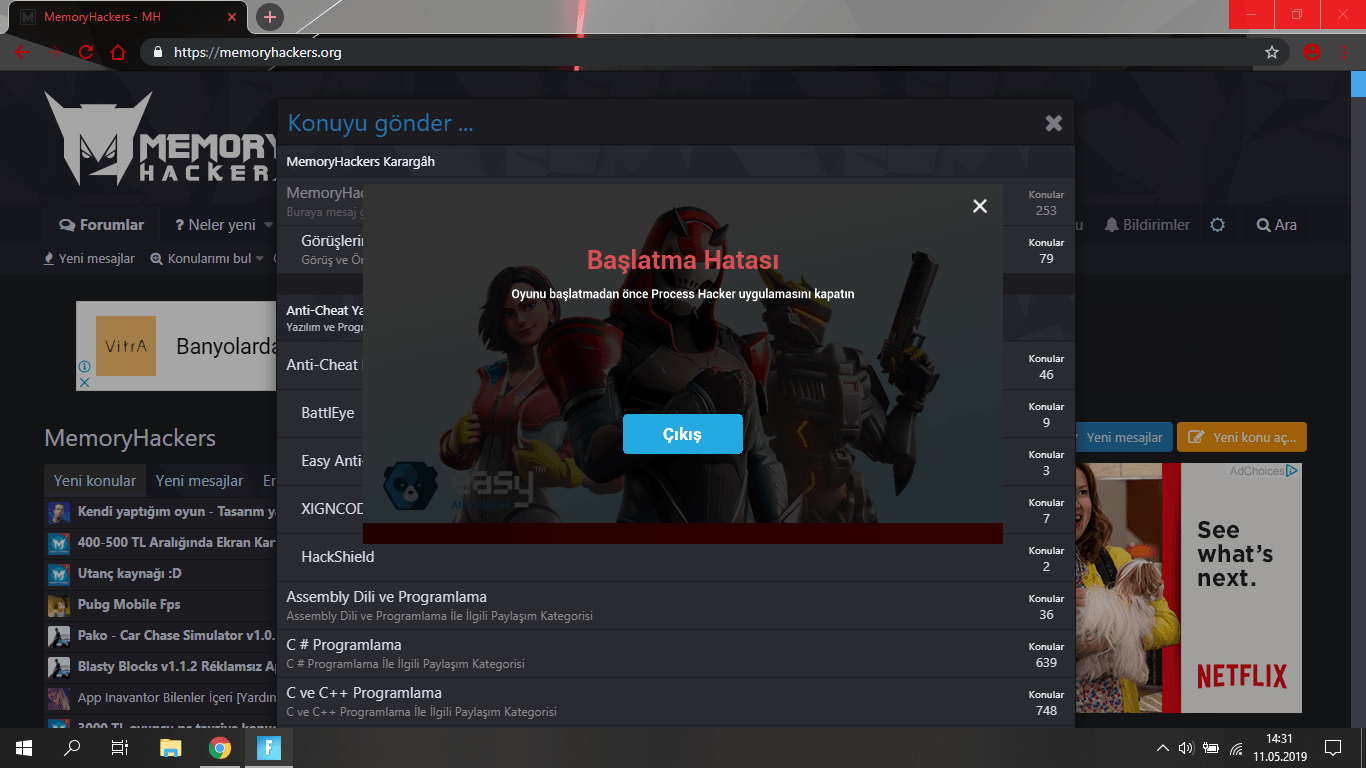Viewport: 1366px width, 768px height.
Task: Open the topic Utanç kaynağı :D
Action: (130, 574)
